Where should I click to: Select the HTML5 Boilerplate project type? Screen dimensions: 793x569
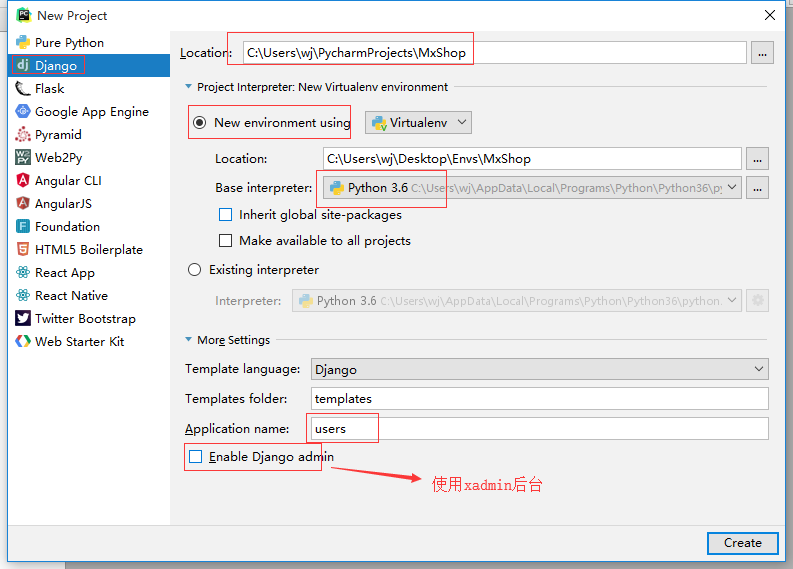click(x=89, y=249)
